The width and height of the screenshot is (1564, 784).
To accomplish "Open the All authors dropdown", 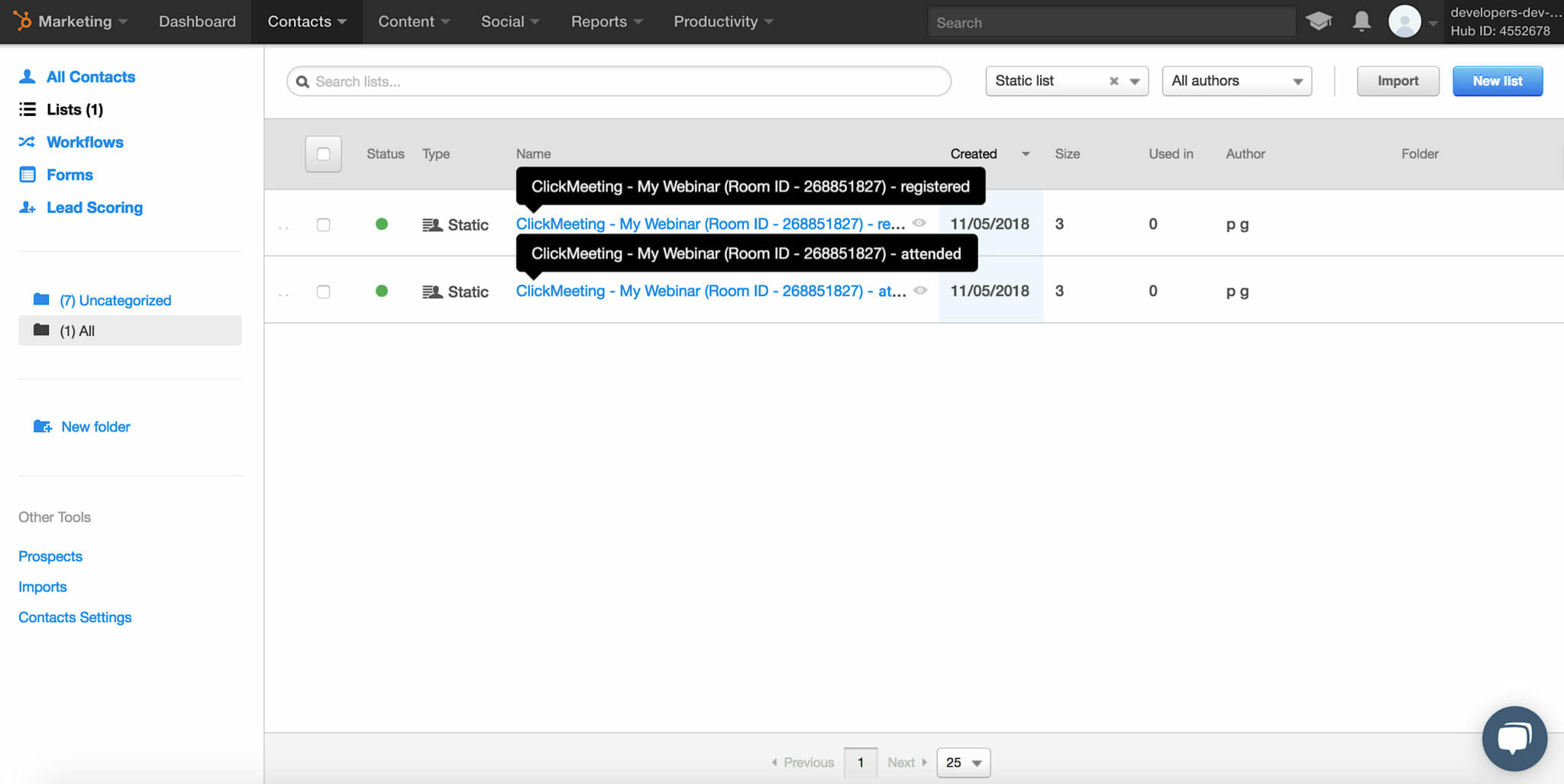I will (x=1236, y=81).
